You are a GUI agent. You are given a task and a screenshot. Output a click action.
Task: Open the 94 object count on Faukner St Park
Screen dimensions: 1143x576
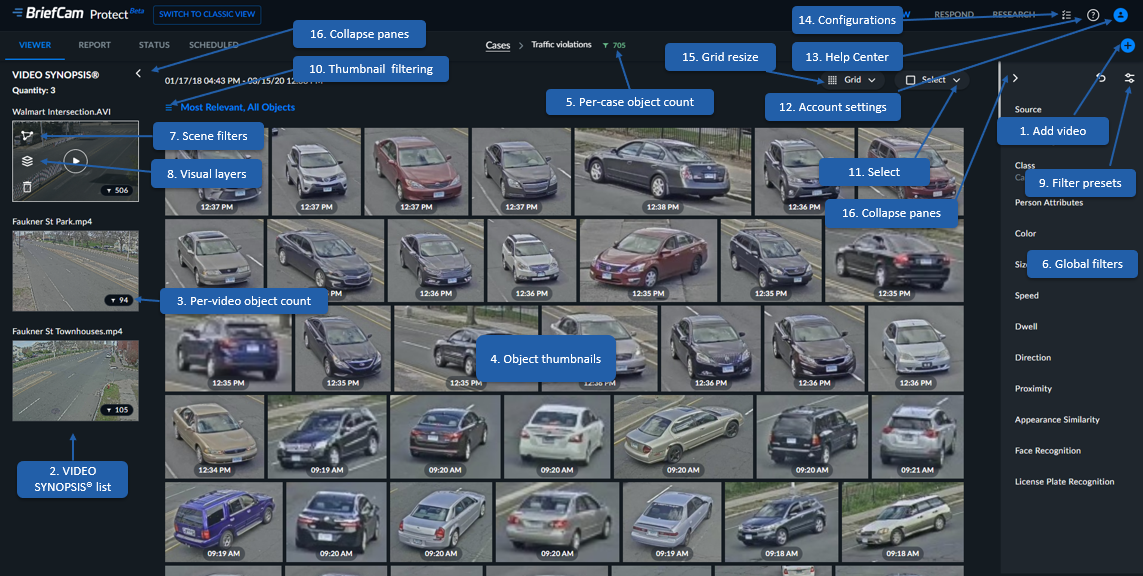[x=119, y=300]
